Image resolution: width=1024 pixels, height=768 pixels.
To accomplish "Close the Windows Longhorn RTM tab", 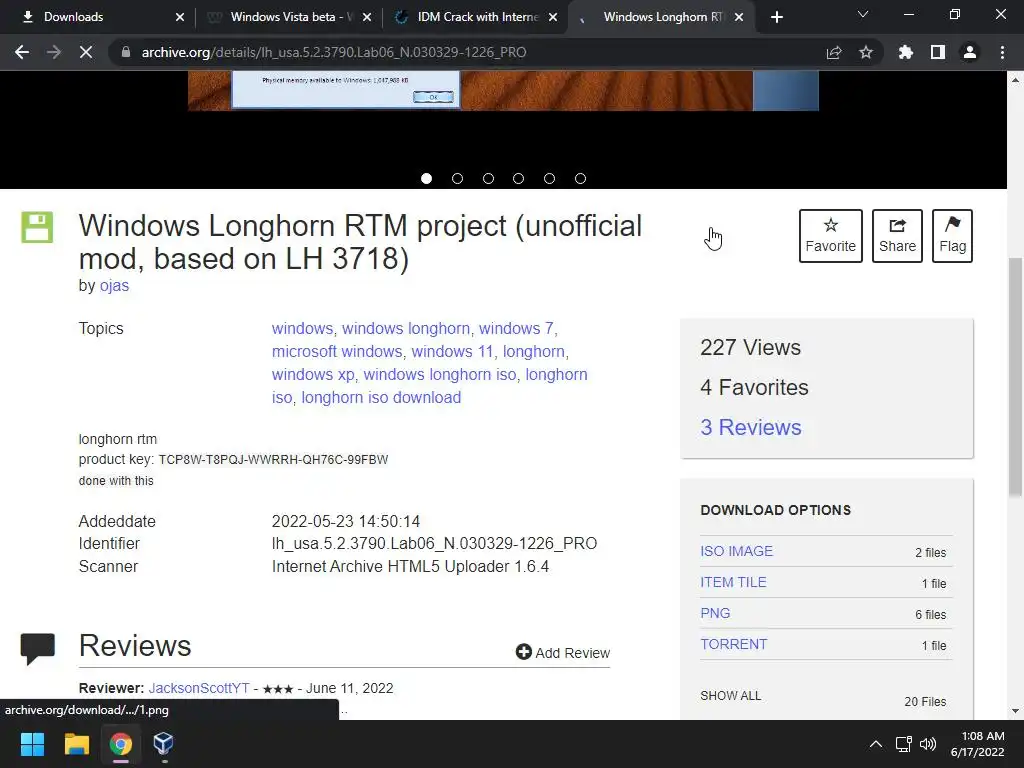I will coord(739,17).
